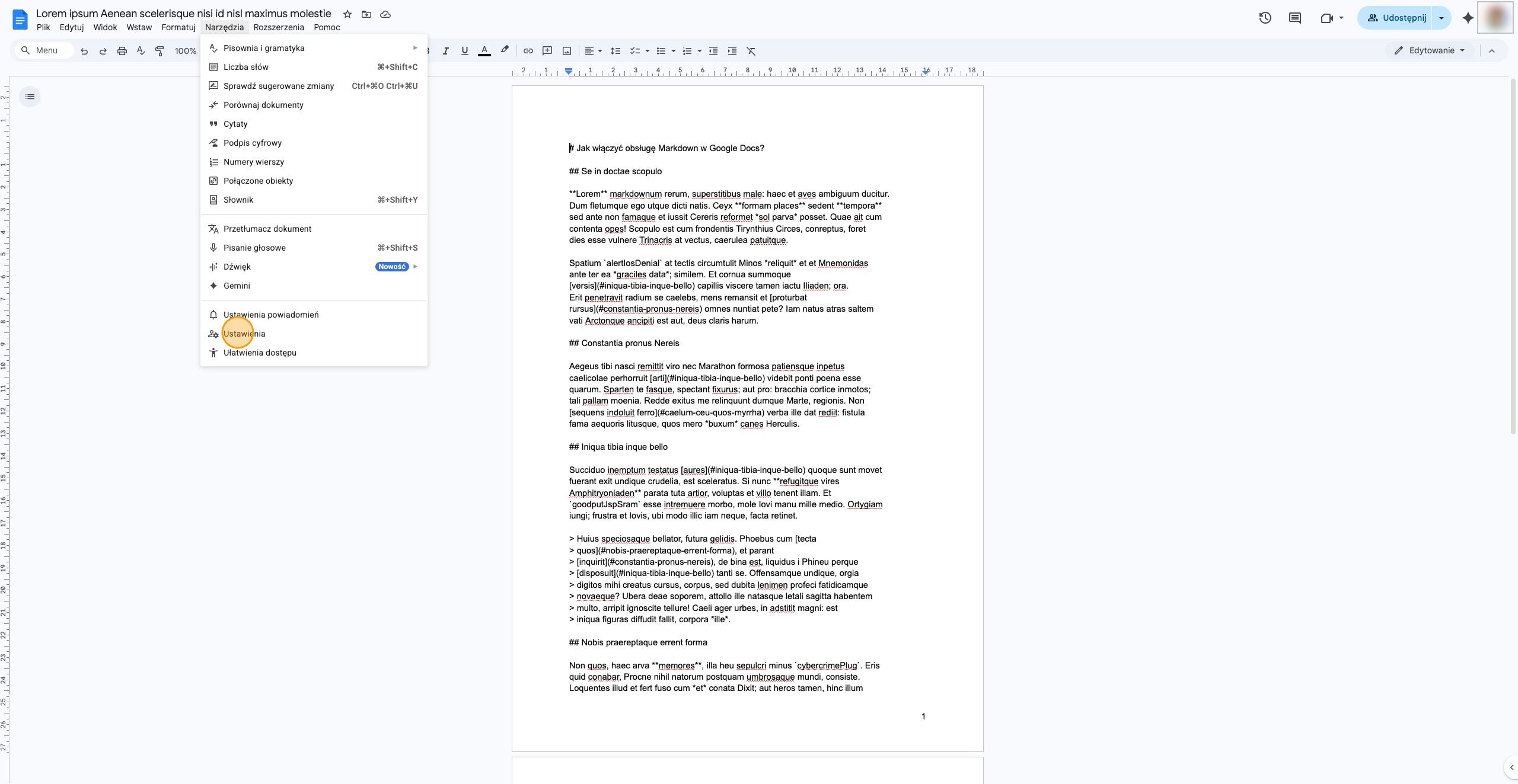The image size is (1518, 784).
Task: Open the Gemini sparkle icon top-right
Action: (1468, 18)
